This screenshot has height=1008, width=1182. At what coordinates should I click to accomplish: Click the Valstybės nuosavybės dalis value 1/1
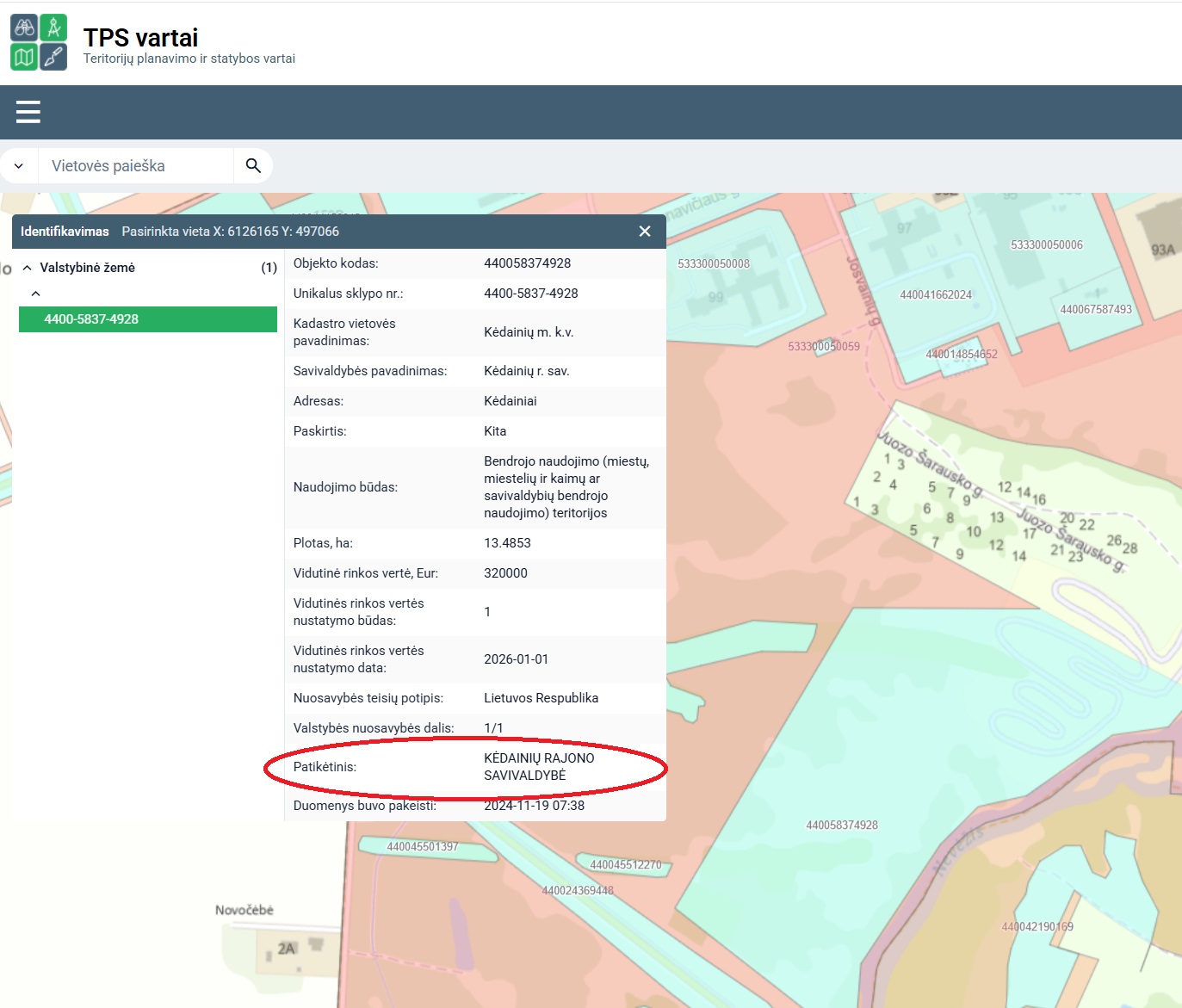[x=493, y=728]
